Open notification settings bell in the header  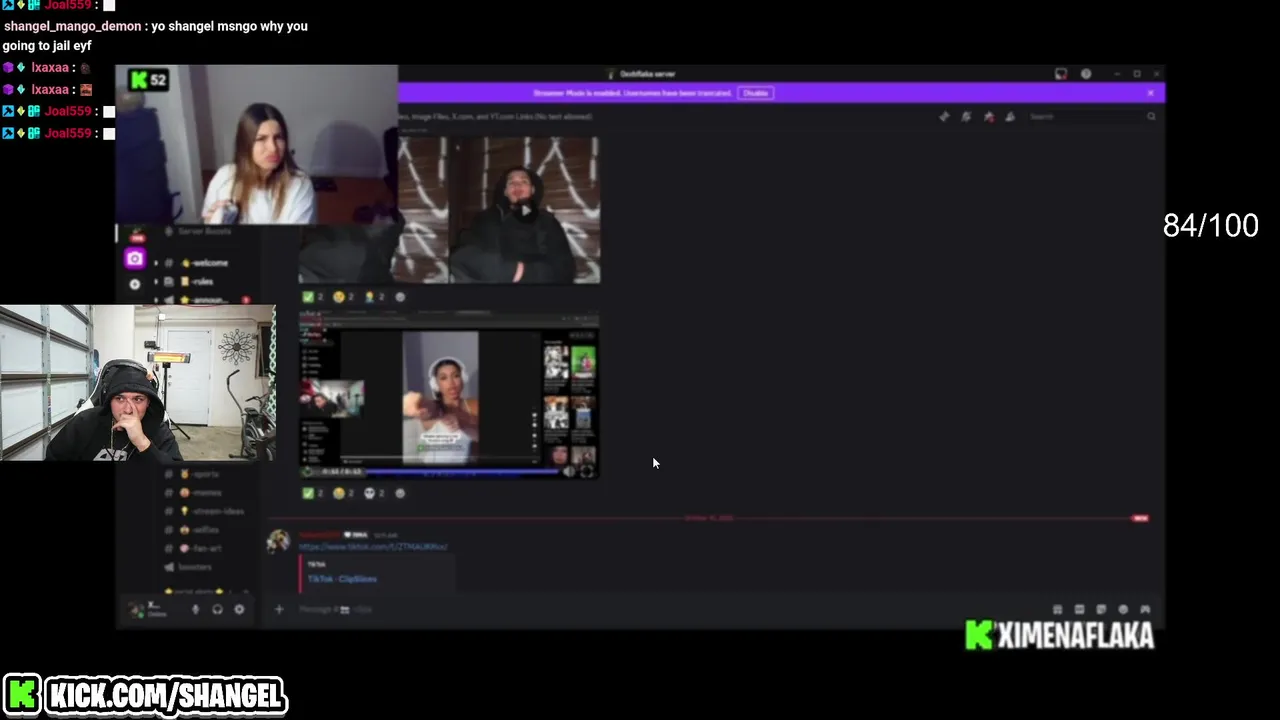pyautogui.click(x=966, y=116)
